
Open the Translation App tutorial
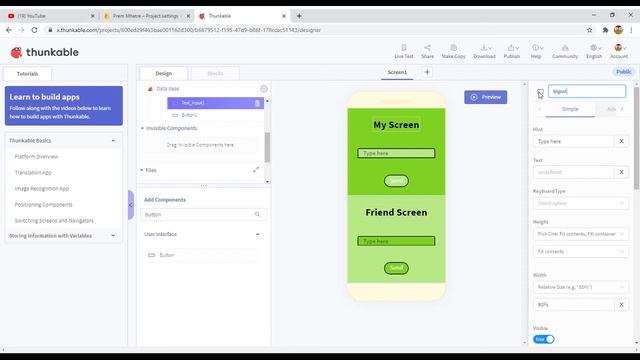click(x=33, y=173)
